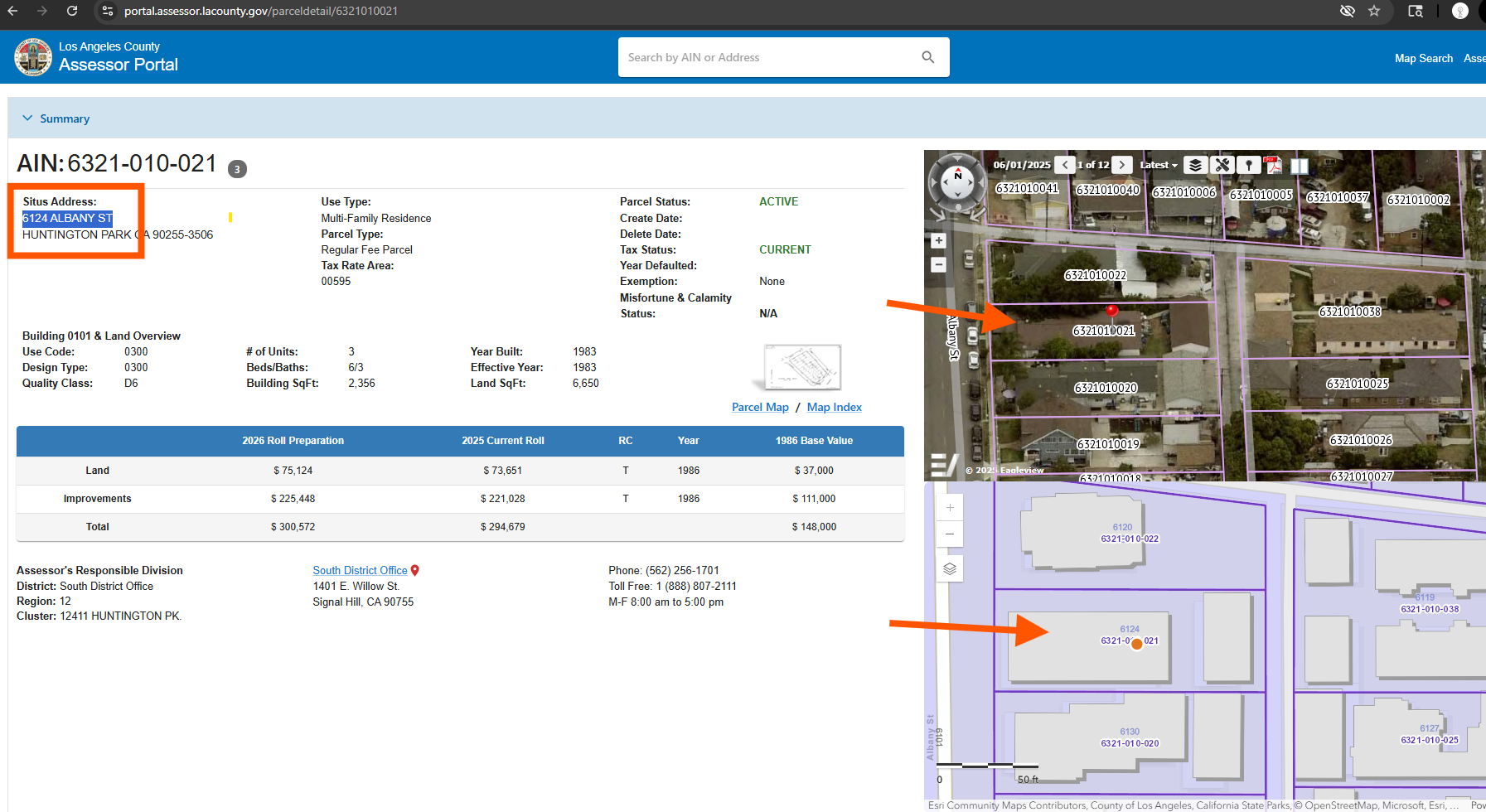Open the Parcel Map link

(x=760, y=407)
